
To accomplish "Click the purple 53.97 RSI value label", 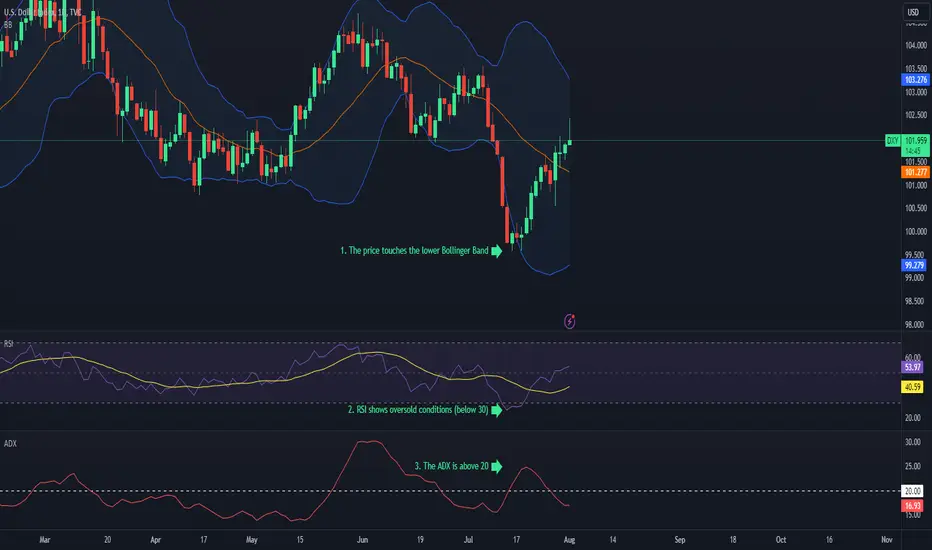I will click(x=912, y=367).
